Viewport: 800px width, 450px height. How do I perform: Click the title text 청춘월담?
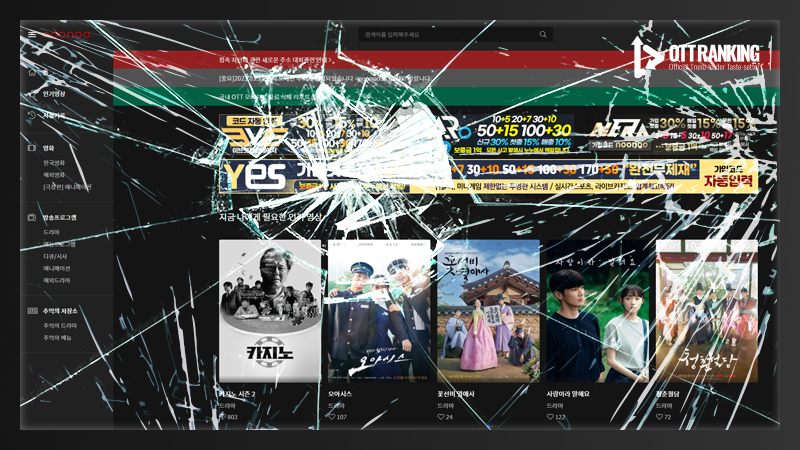click(x=667, y=394)
